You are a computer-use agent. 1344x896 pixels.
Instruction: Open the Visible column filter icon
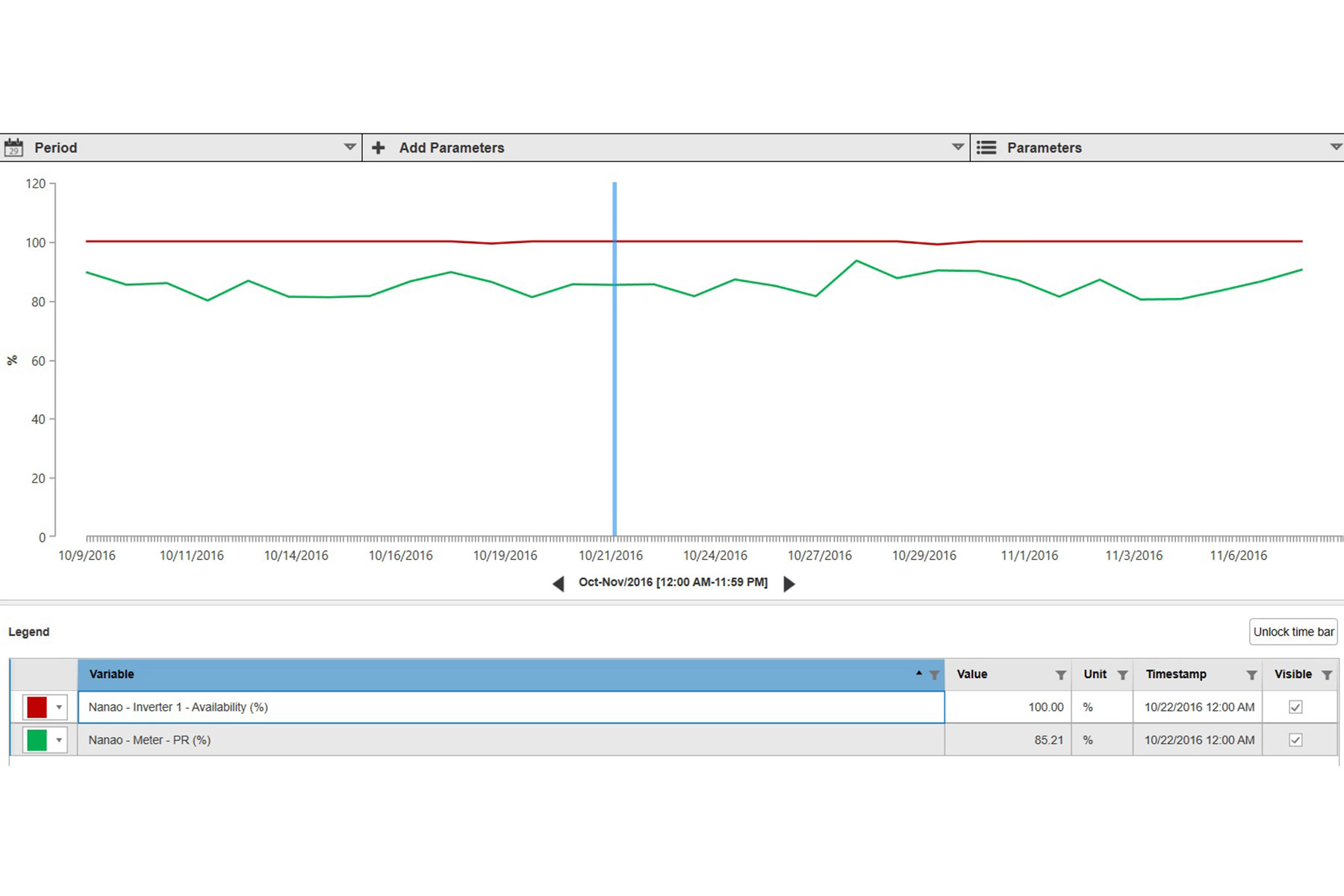click(x=1327, y=675)
